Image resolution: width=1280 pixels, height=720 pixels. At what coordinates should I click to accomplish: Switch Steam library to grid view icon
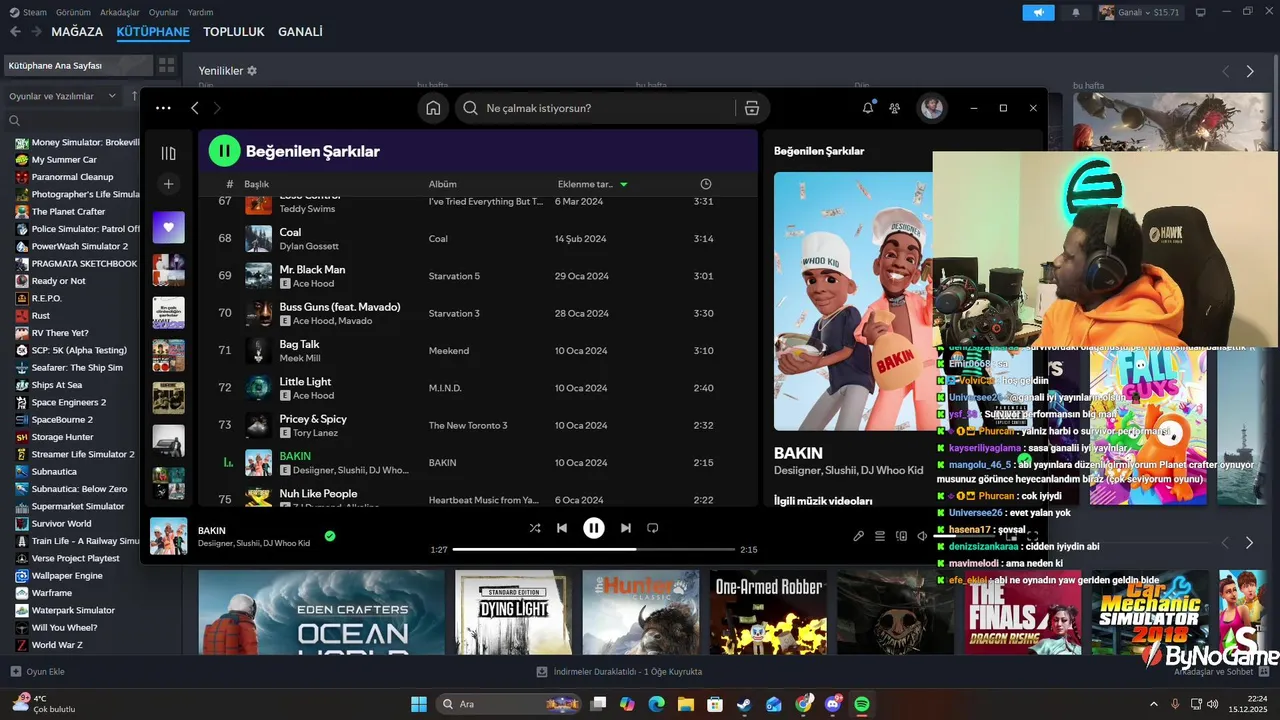pos(166,65)
